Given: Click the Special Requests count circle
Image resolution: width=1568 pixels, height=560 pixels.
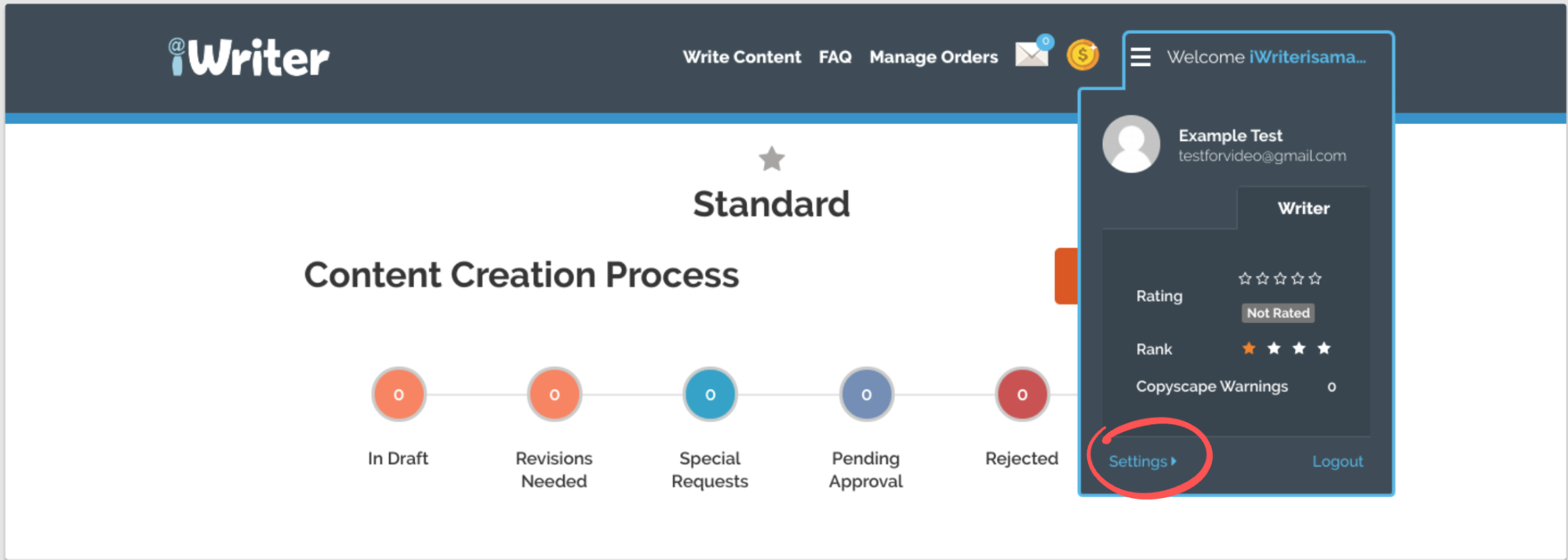Looking at the screenshot, I should (x=710, y=395).
